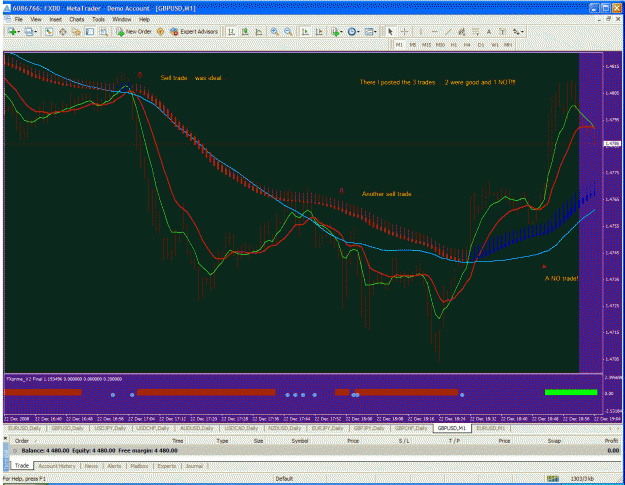
Task: Open the Experts terminal tab
Action: tap(167, 466)
